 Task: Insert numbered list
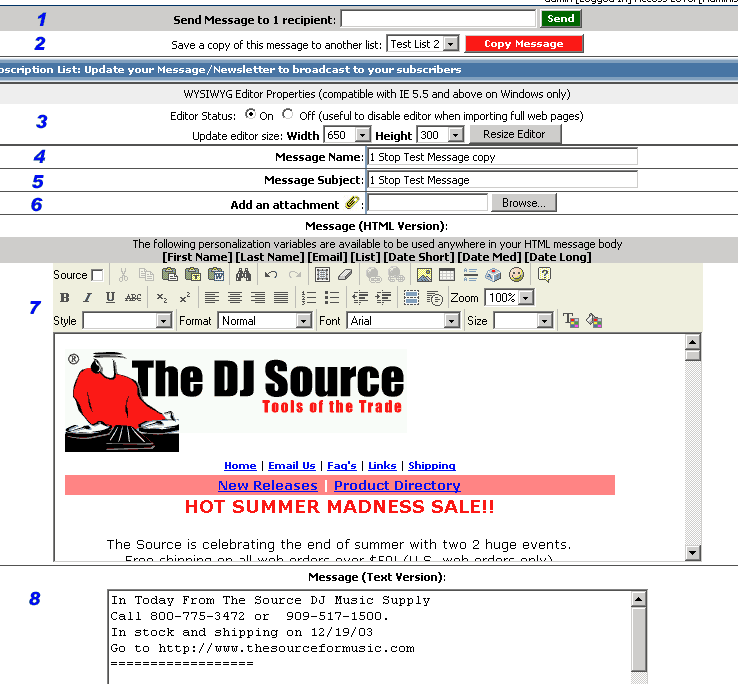point(309,298)
